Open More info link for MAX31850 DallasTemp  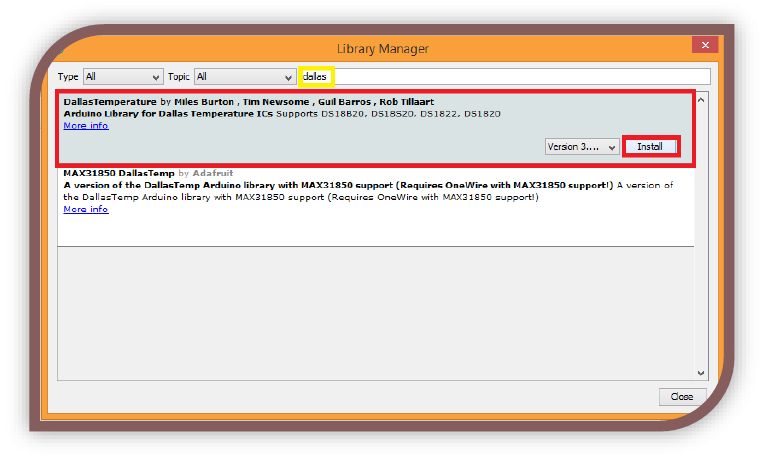[86, 209]
